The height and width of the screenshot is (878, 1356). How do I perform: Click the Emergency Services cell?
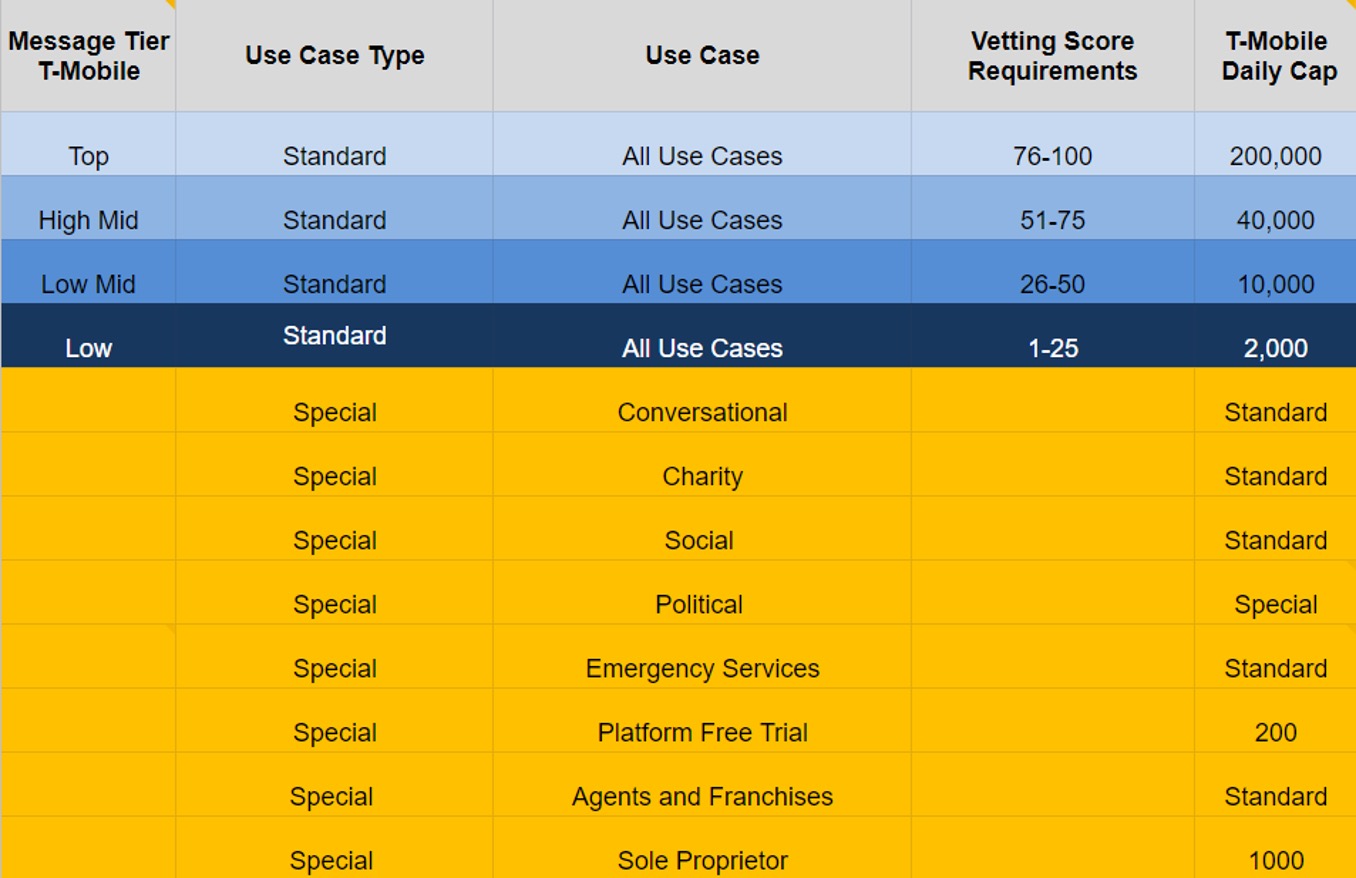702,656
